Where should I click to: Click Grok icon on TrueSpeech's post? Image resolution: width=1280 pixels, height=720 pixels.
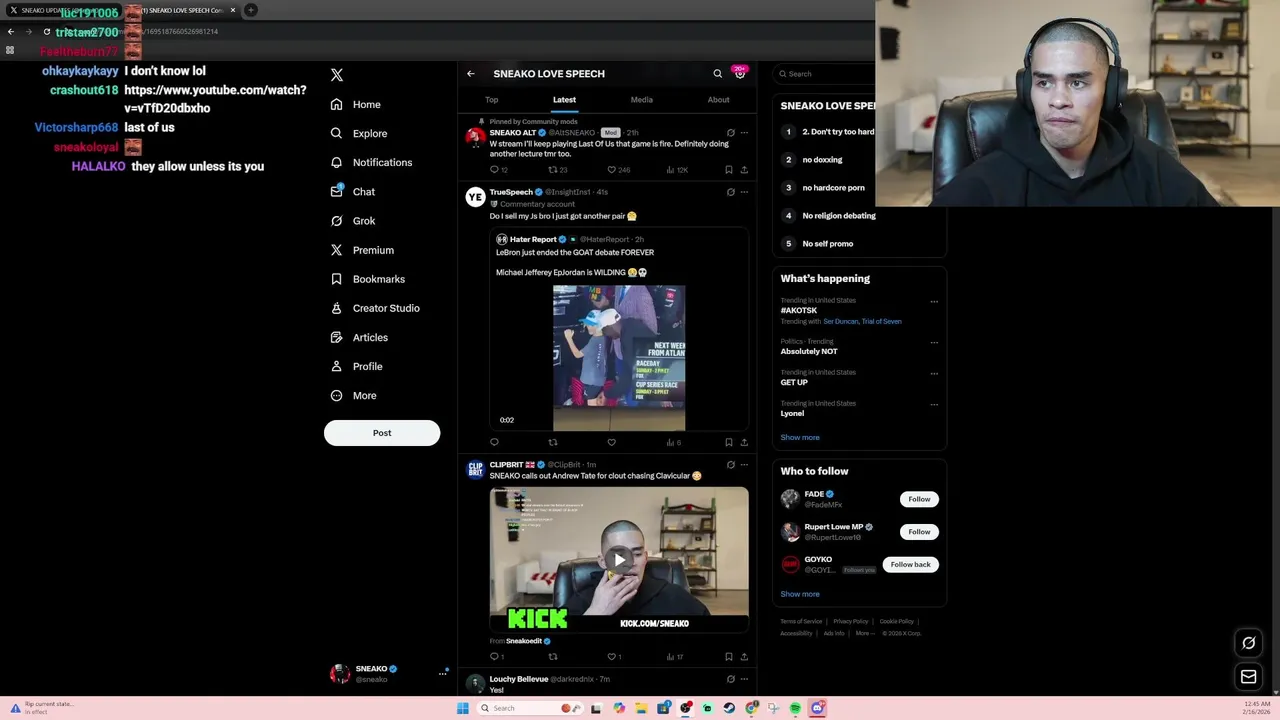(x=730, y=192)
